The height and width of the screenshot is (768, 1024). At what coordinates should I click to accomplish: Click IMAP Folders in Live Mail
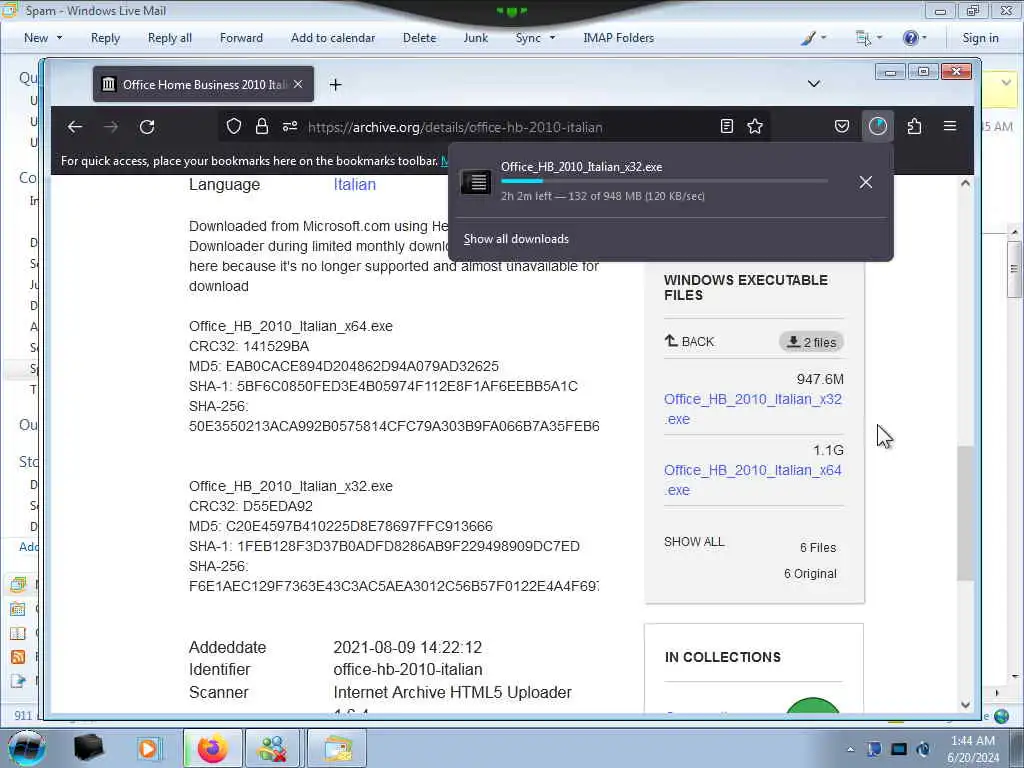[618, 38]
